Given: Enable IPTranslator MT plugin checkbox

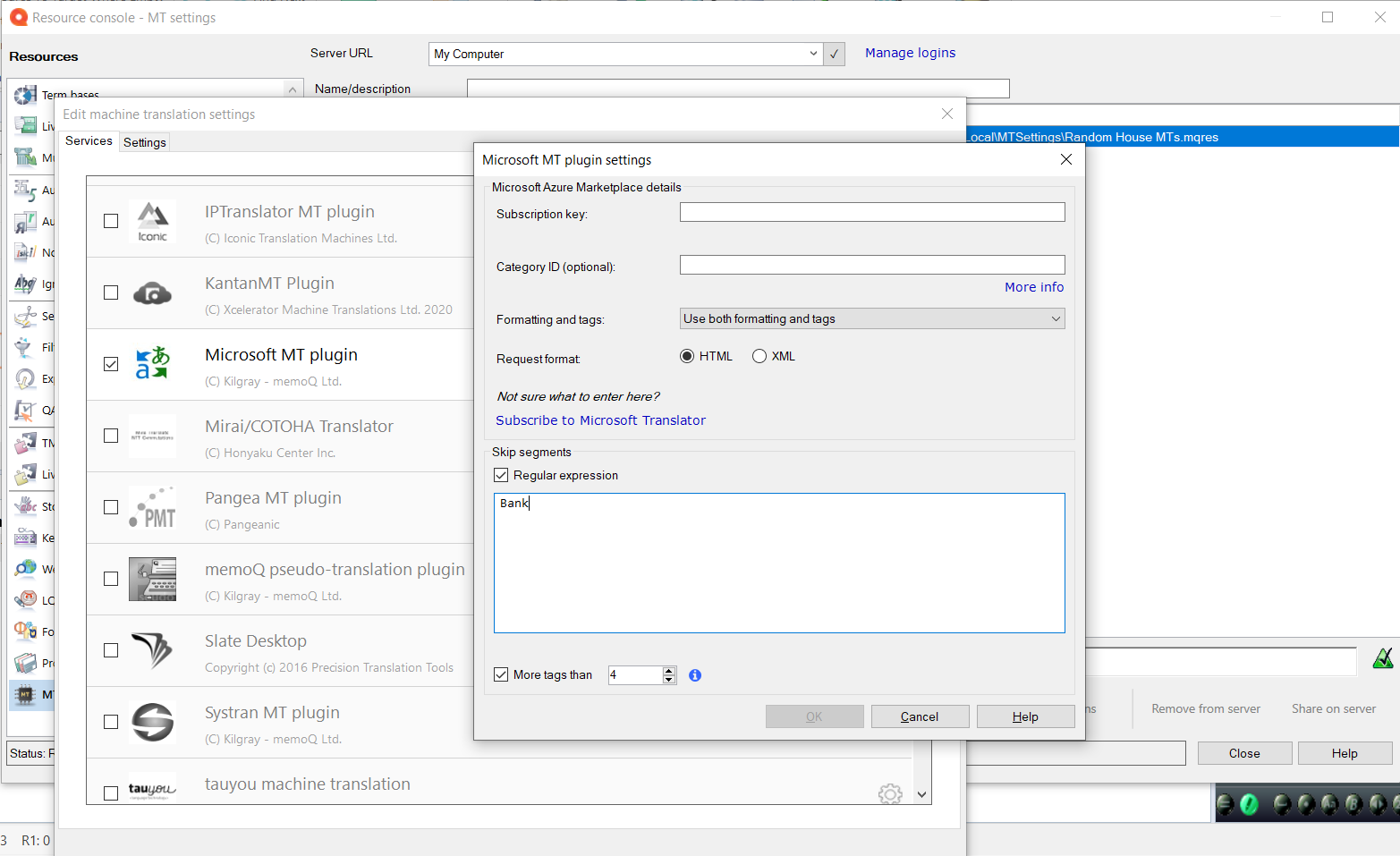Looking at the screenshot, I should [x=111, y=221].
